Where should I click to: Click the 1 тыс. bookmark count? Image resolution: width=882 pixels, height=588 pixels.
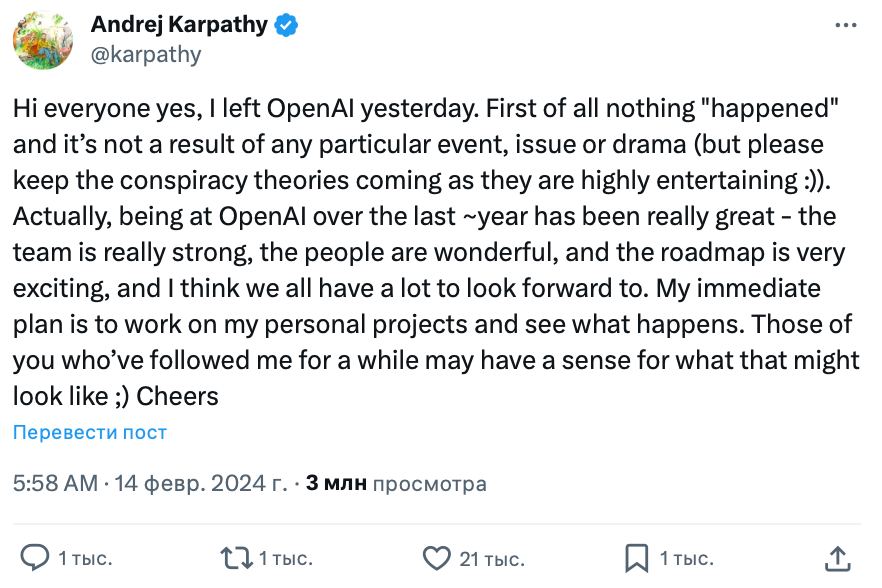pos(686,558)
